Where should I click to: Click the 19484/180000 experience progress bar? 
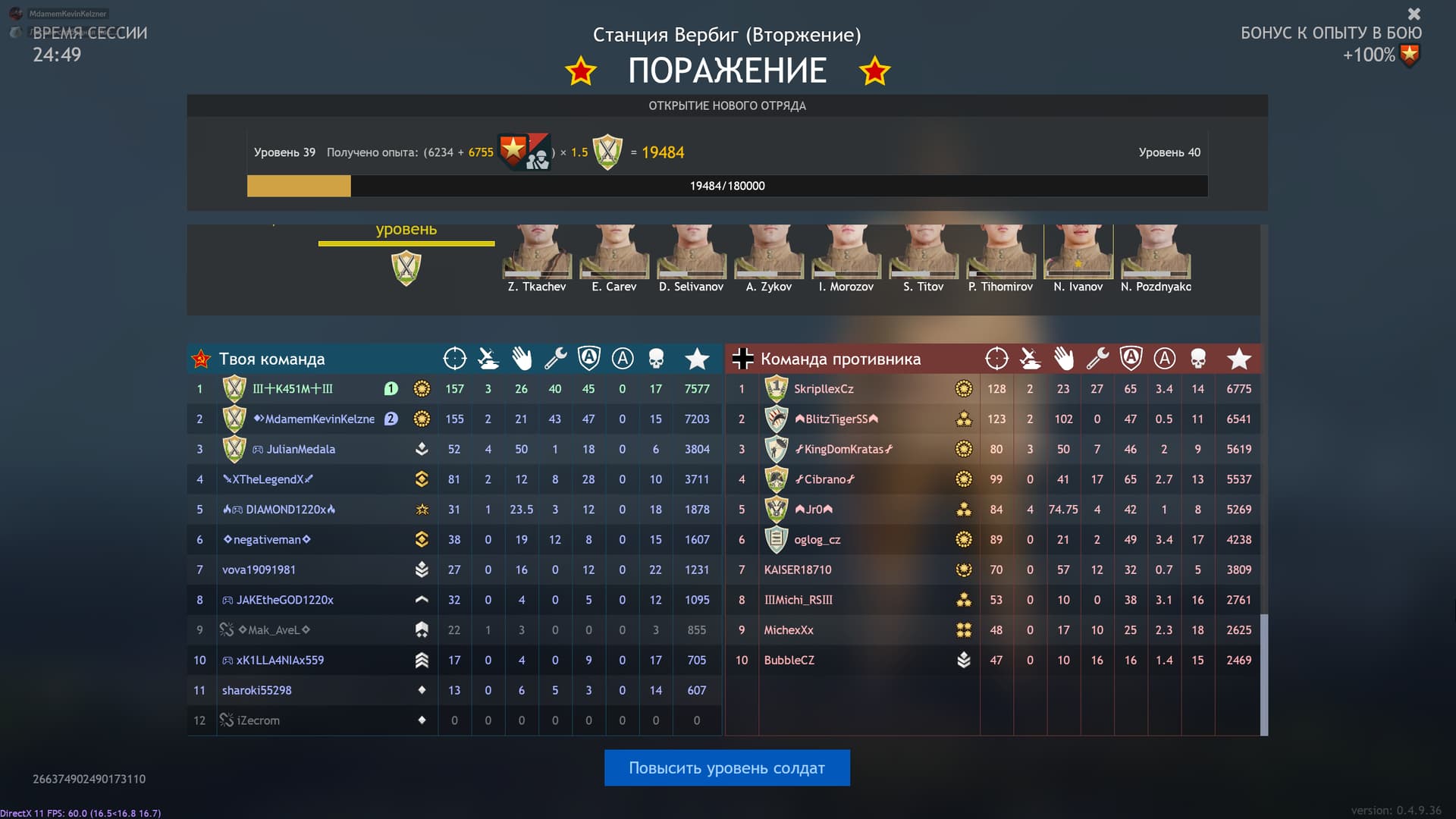coord(726,185)
